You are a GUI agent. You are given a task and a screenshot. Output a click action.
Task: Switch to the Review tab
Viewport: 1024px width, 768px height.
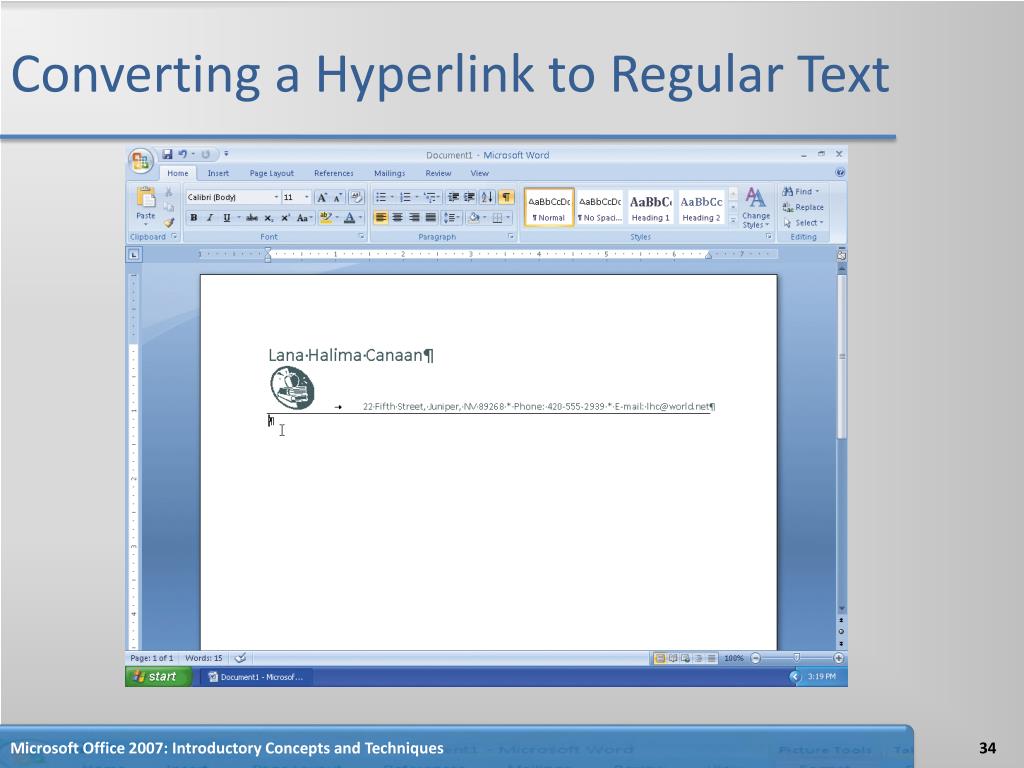[x=438, y=173]
